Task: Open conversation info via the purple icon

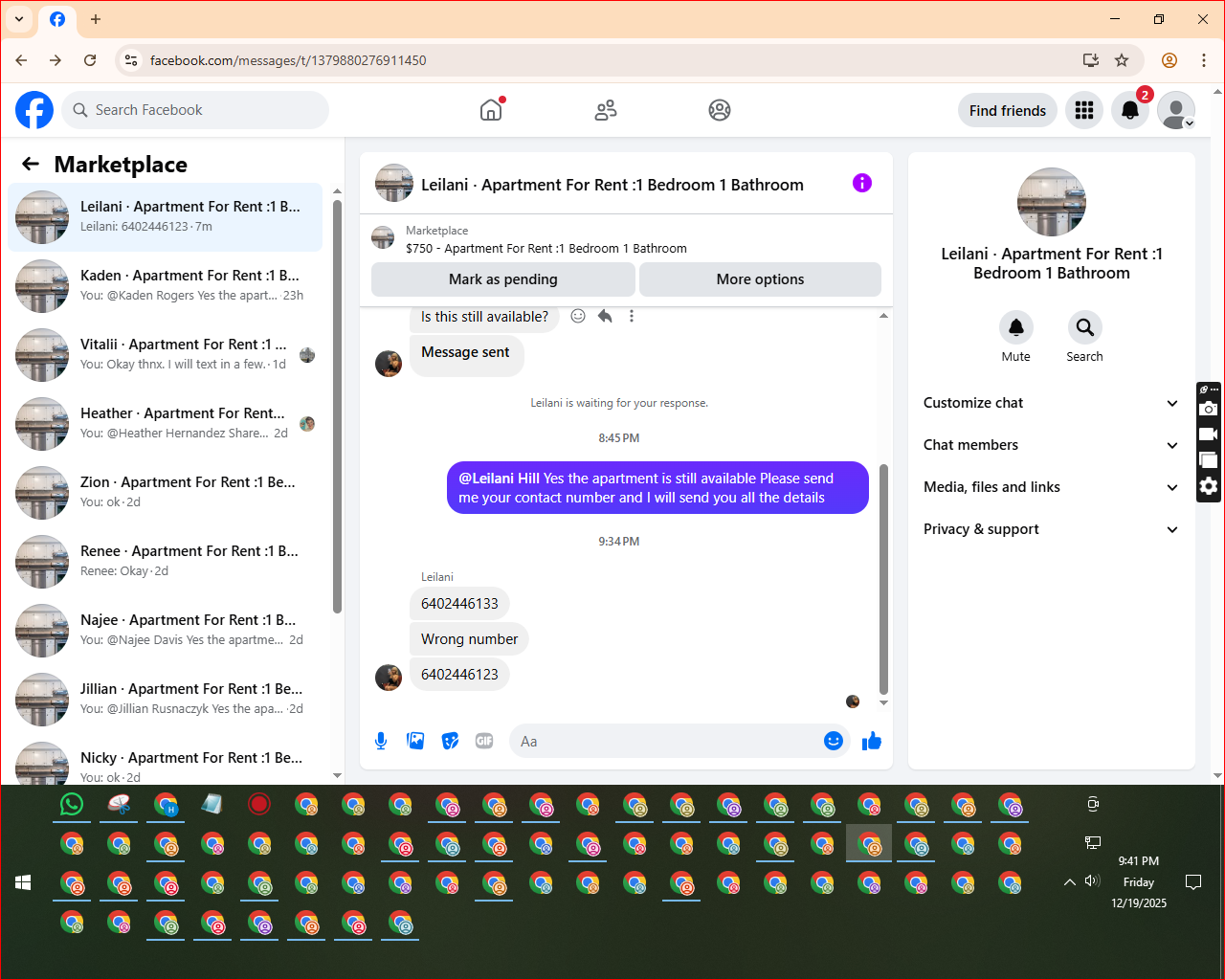Action: pos(862,183)
